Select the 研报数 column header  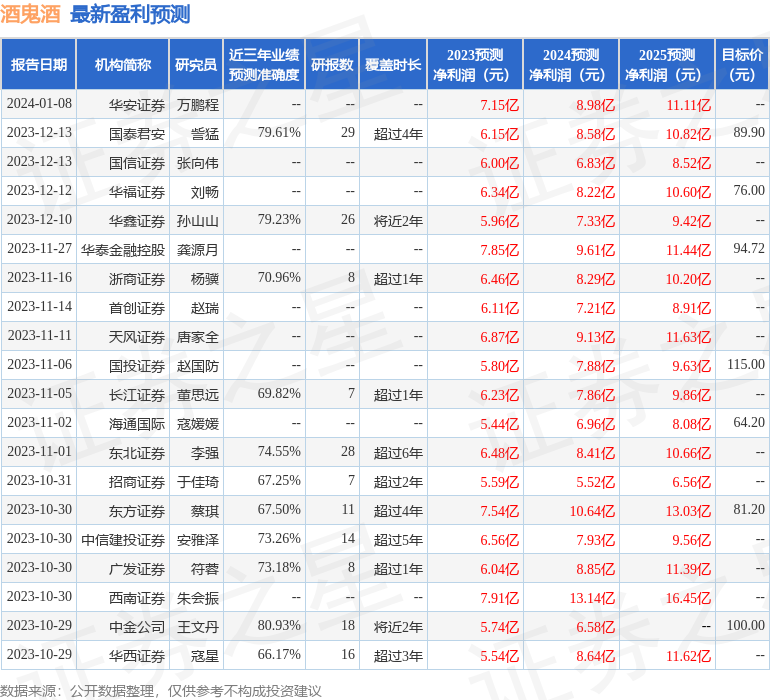click(332, 64)
